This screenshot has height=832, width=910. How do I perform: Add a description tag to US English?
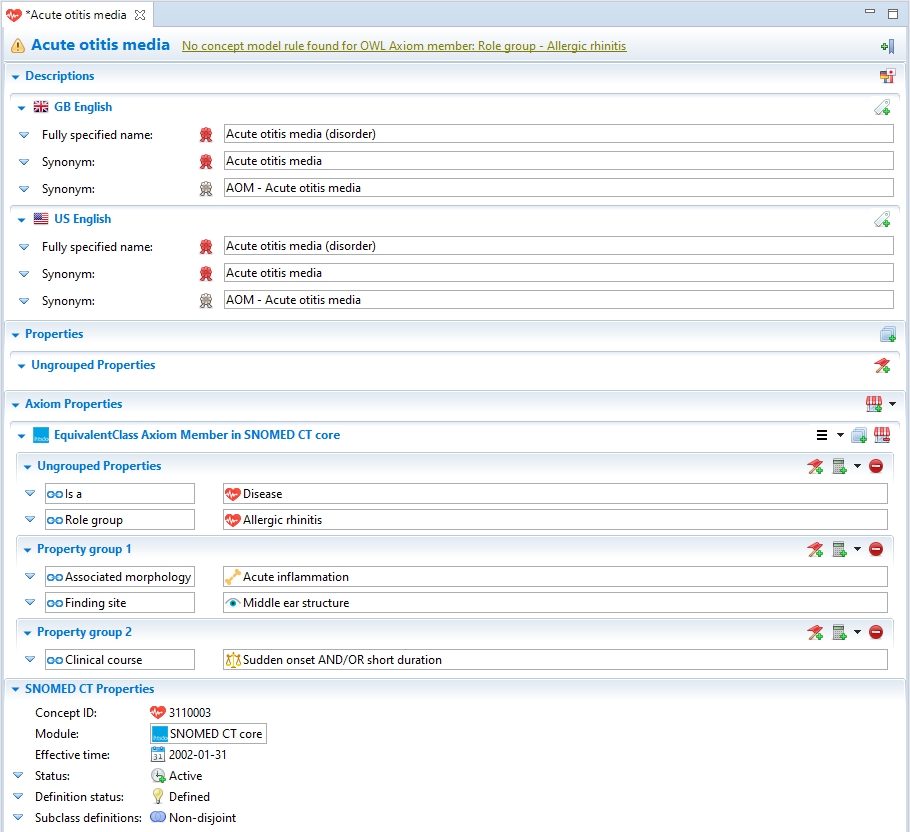pyautogui.click(x=882, y=219)
